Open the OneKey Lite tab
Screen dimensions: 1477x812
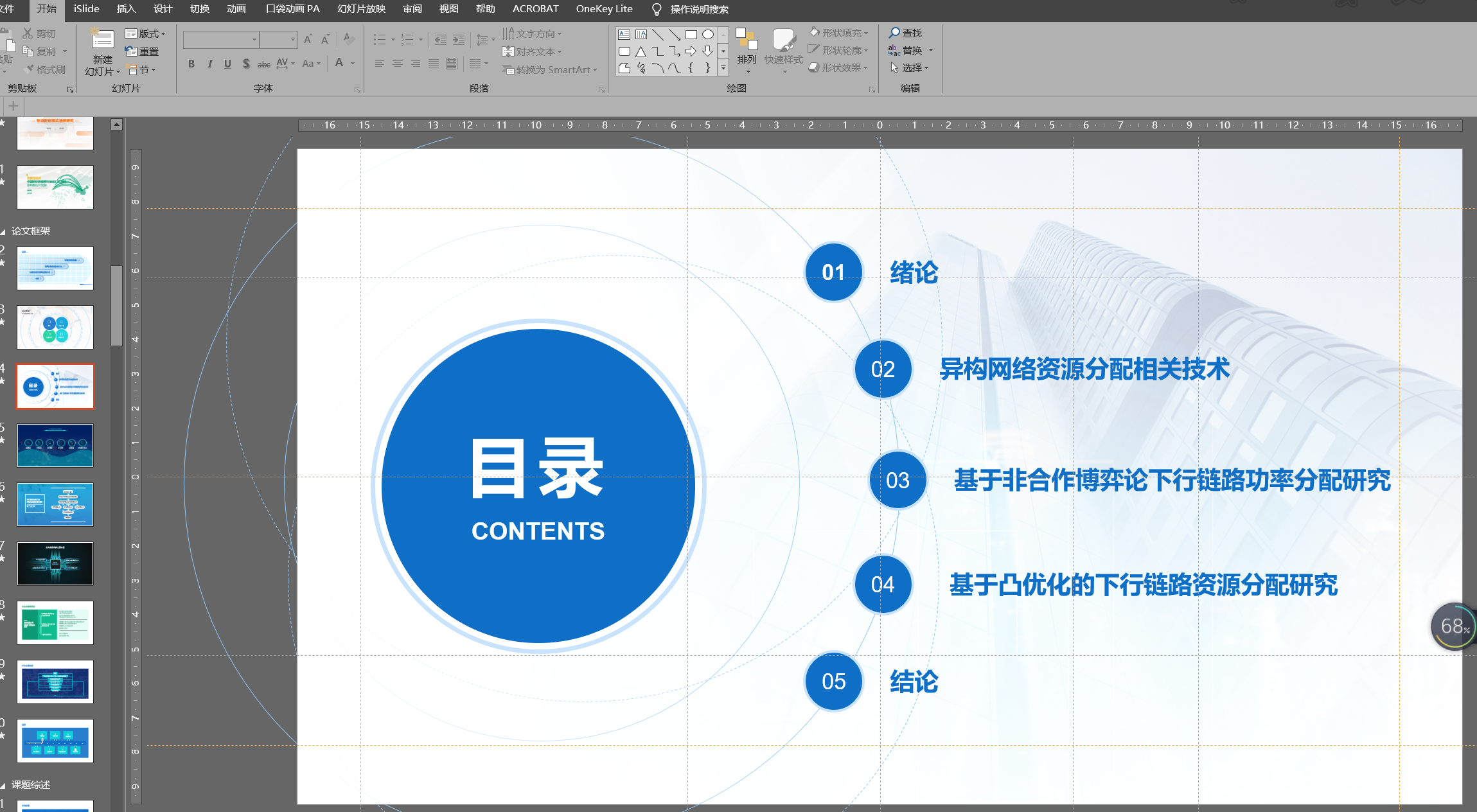click(x=604, y=9)
